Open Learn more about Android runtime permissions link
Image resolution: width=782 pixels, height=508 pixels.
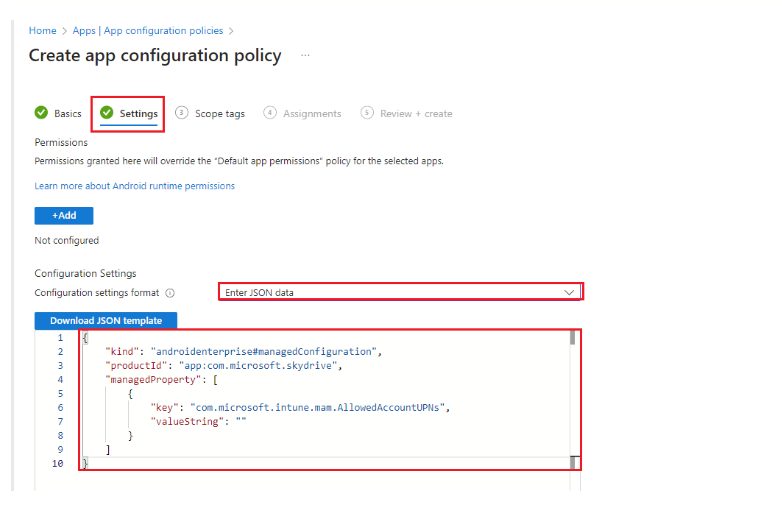(134, 186)
